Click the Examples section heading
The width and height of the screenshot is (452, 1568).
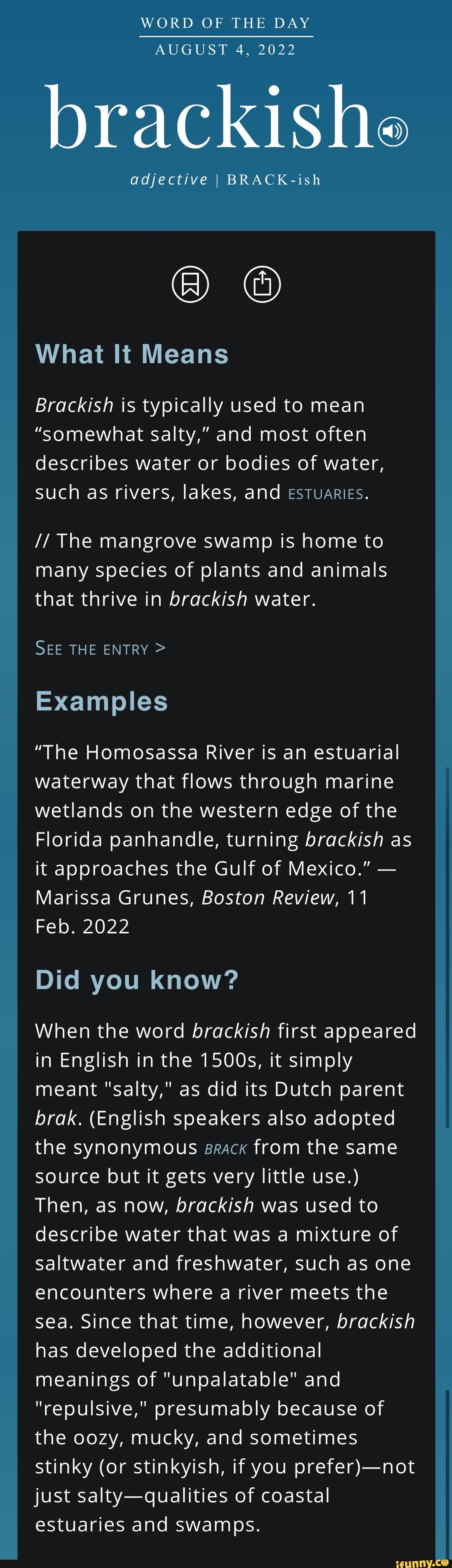pyautogui.click(x=102, y=701)
